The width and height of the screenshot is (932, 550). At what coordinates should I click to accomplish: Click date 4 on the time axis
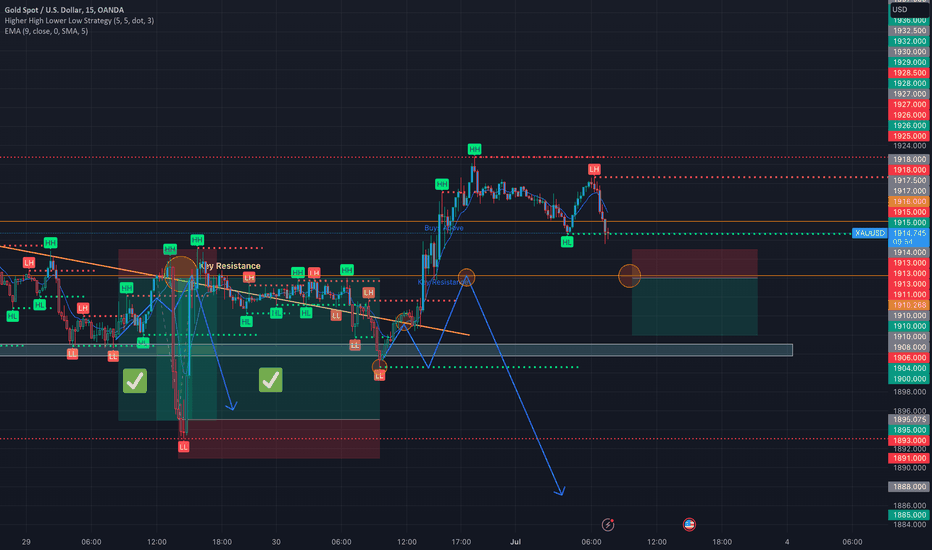[787, 542]
